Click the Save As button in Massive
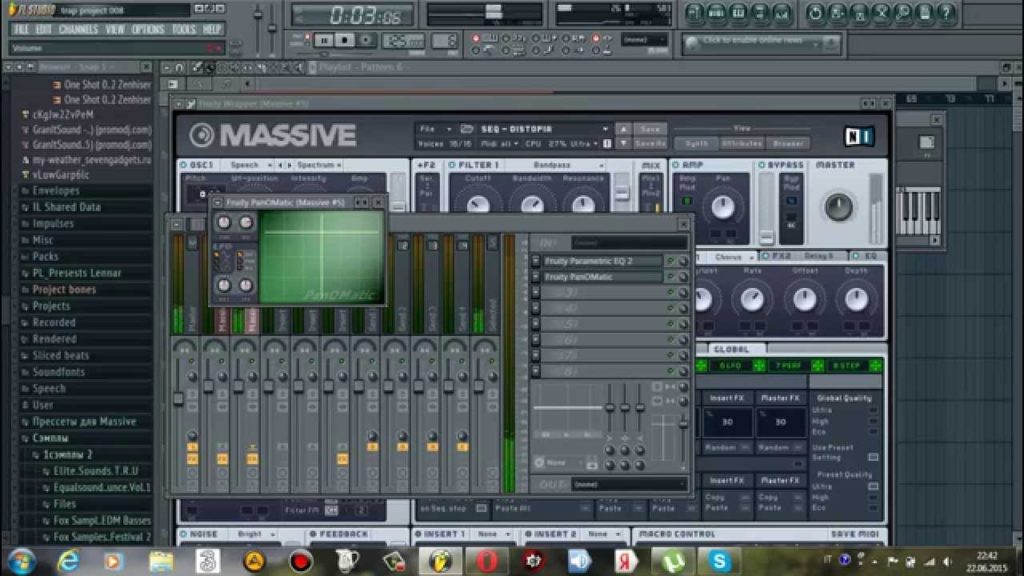The height and width of the screenshot is (576, 1024). (x=650, y=144)
